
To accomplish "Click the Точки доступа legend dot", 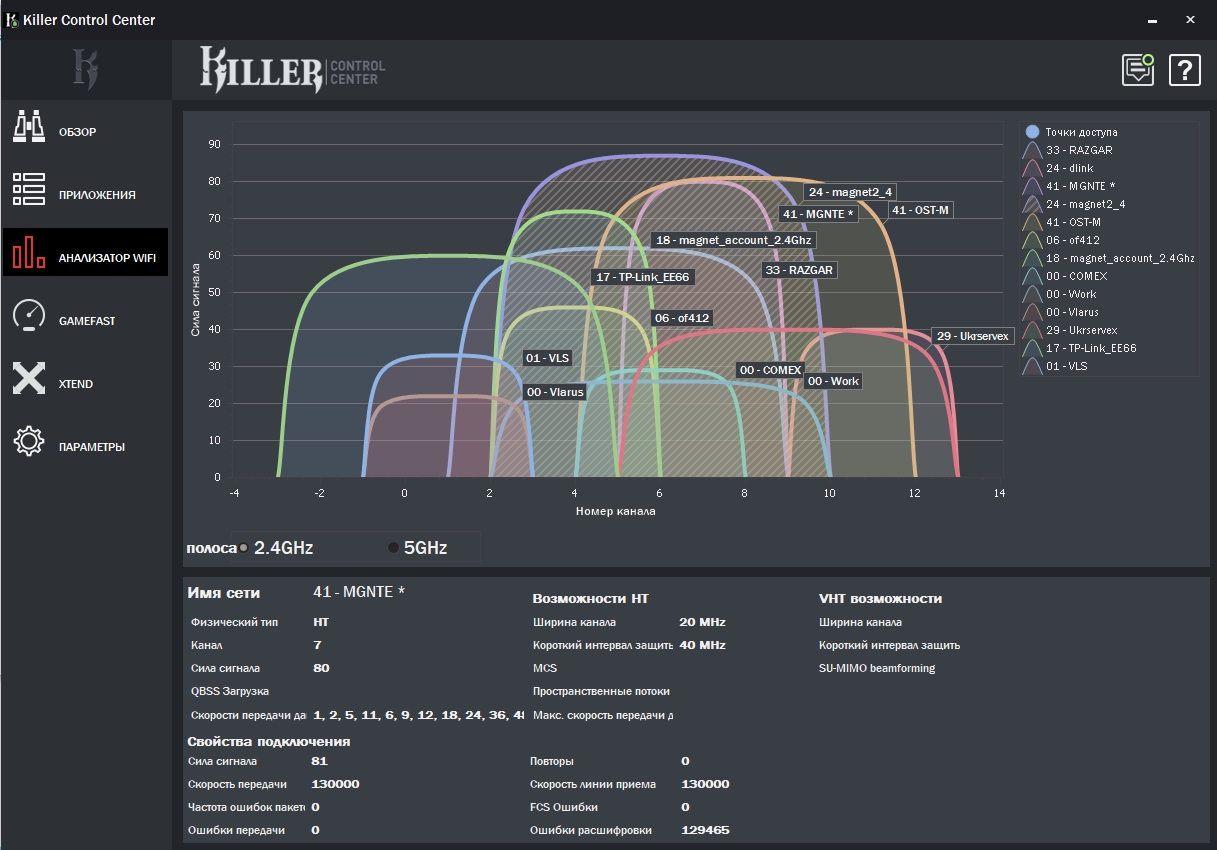I will (x=1033, y=131).
